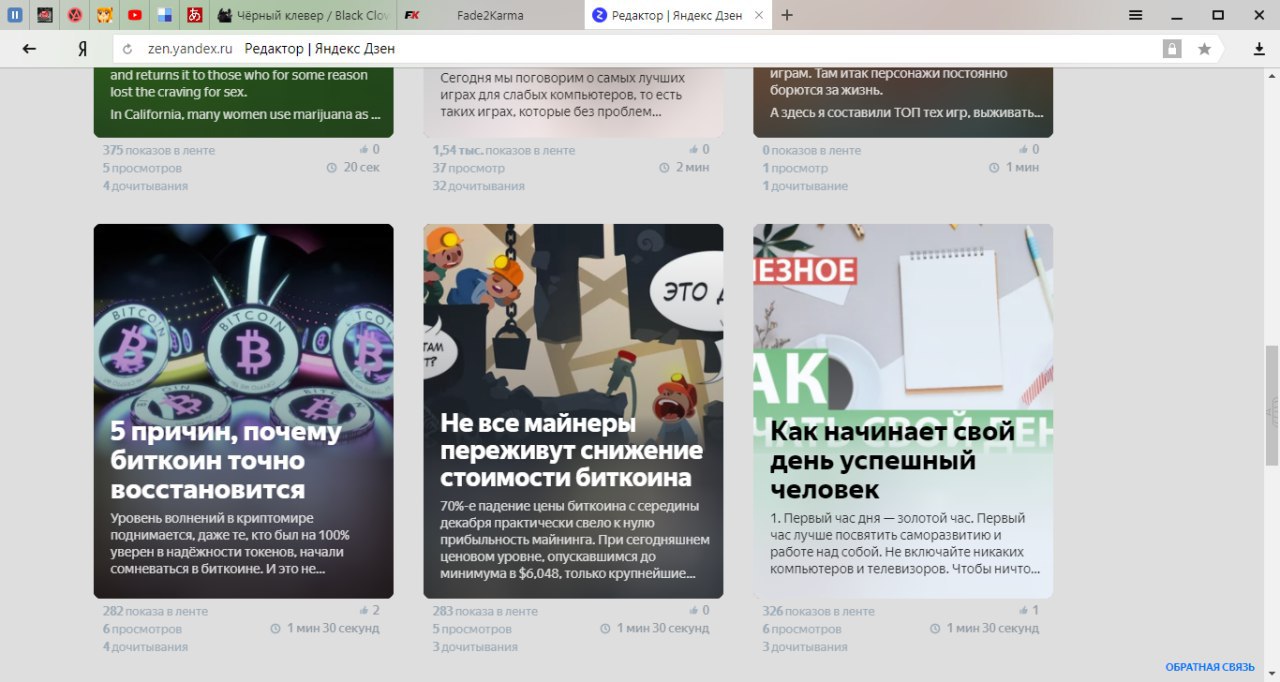The width and height of the screenshot is (1280, 682).
Task: Click like thumb under weak computers games card
Action: [x=694, y=149]
